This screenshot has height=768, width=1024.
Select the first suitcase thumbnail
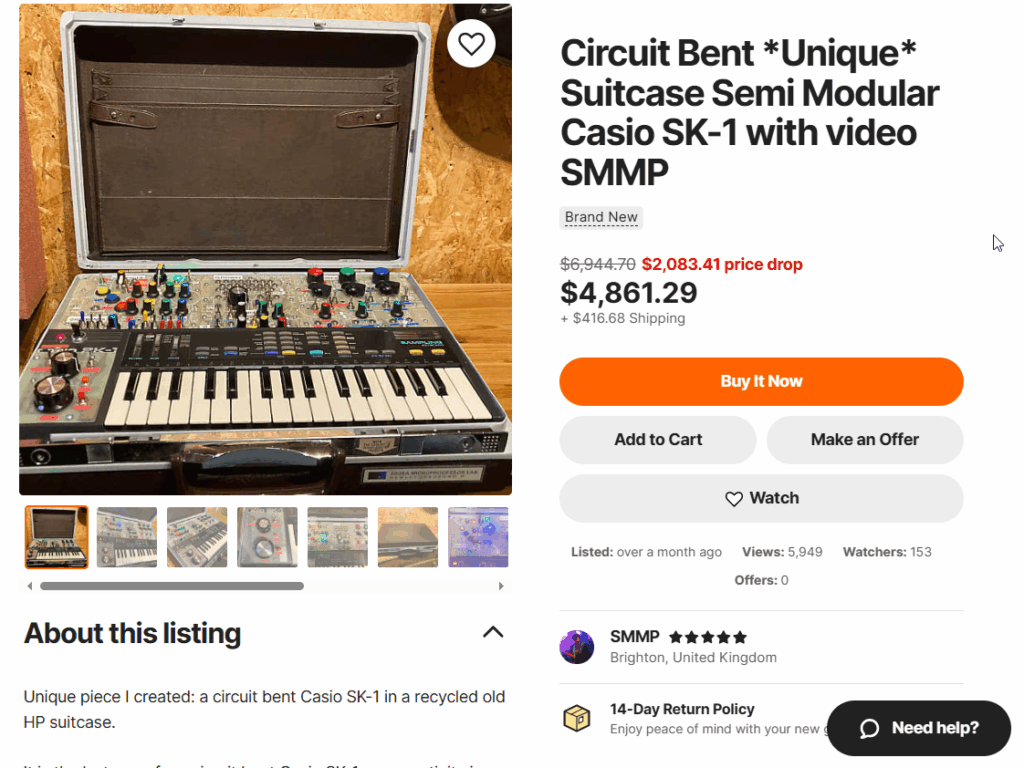(x=56, y=537)
